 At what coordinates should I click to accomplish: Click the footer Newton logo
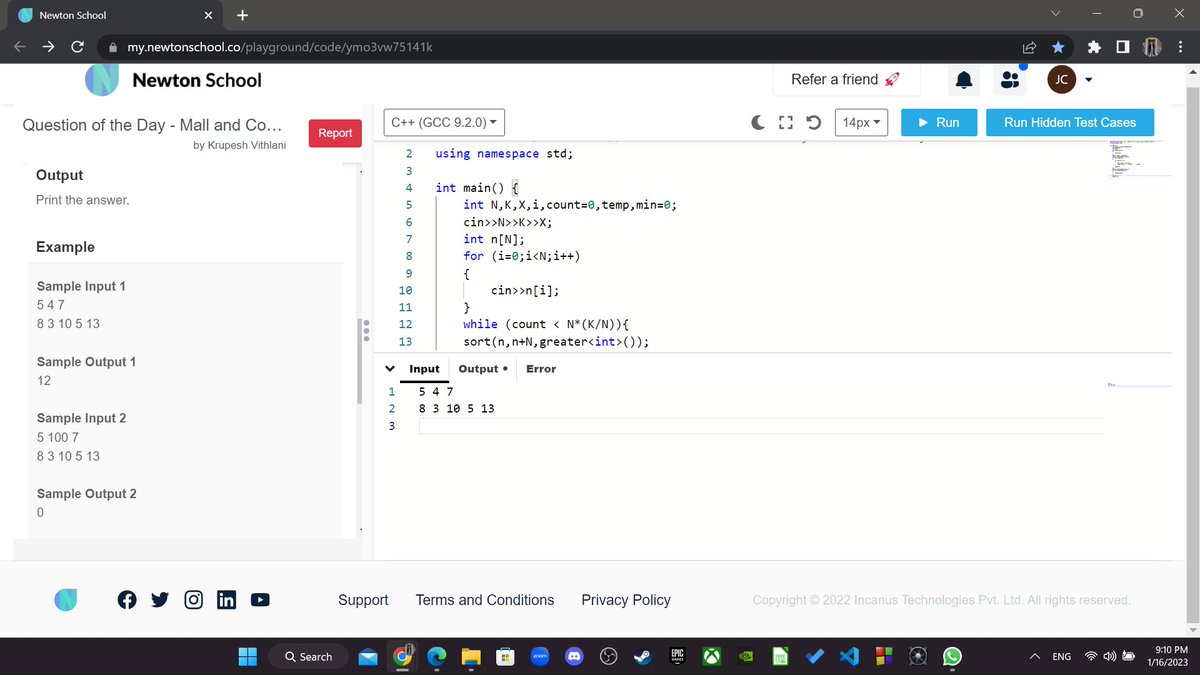pyautogui.click(x=66, y=600)
